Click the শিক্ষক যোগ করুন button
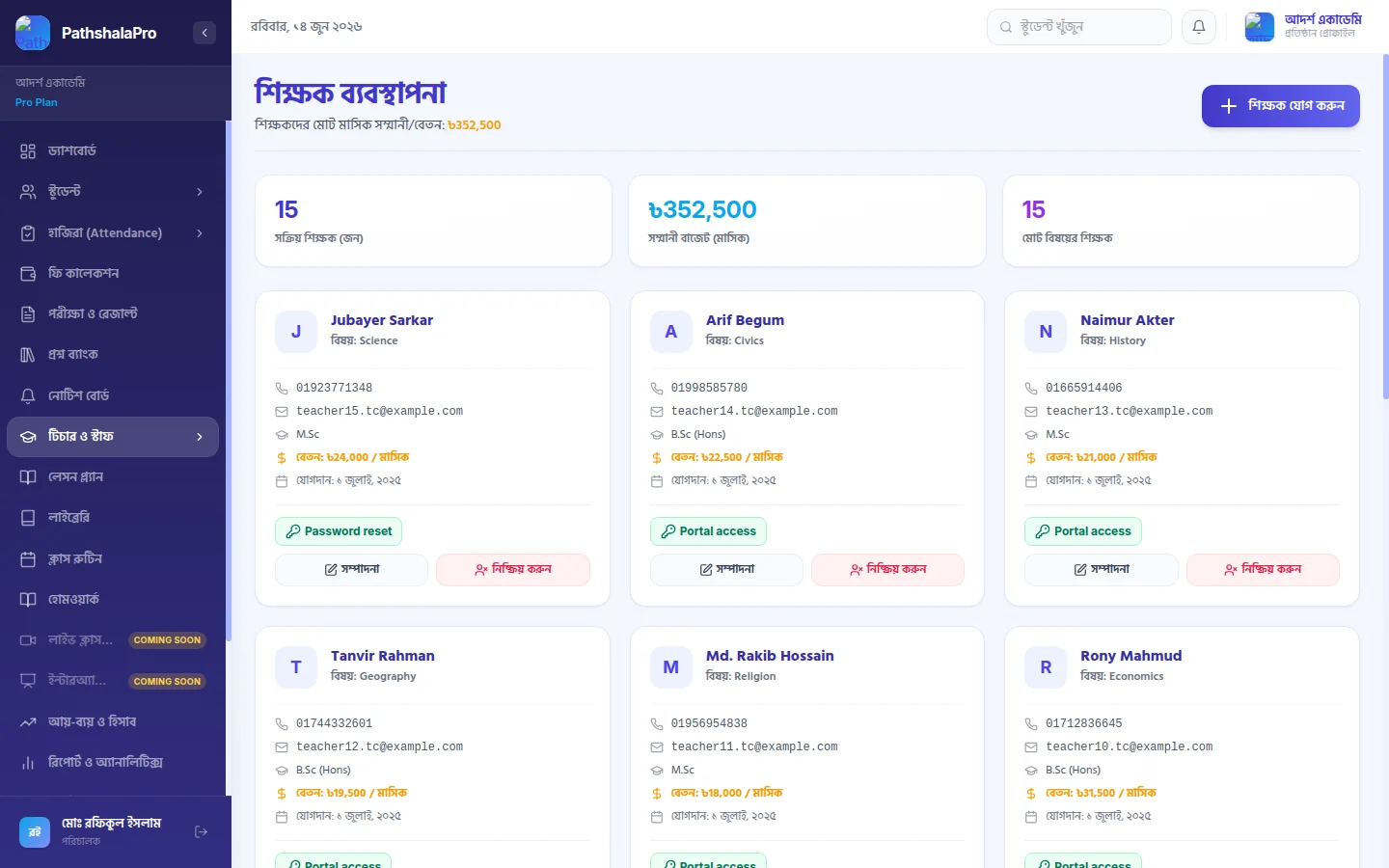The height and width of the screenshot is (868, 1389). (1280, 106)
